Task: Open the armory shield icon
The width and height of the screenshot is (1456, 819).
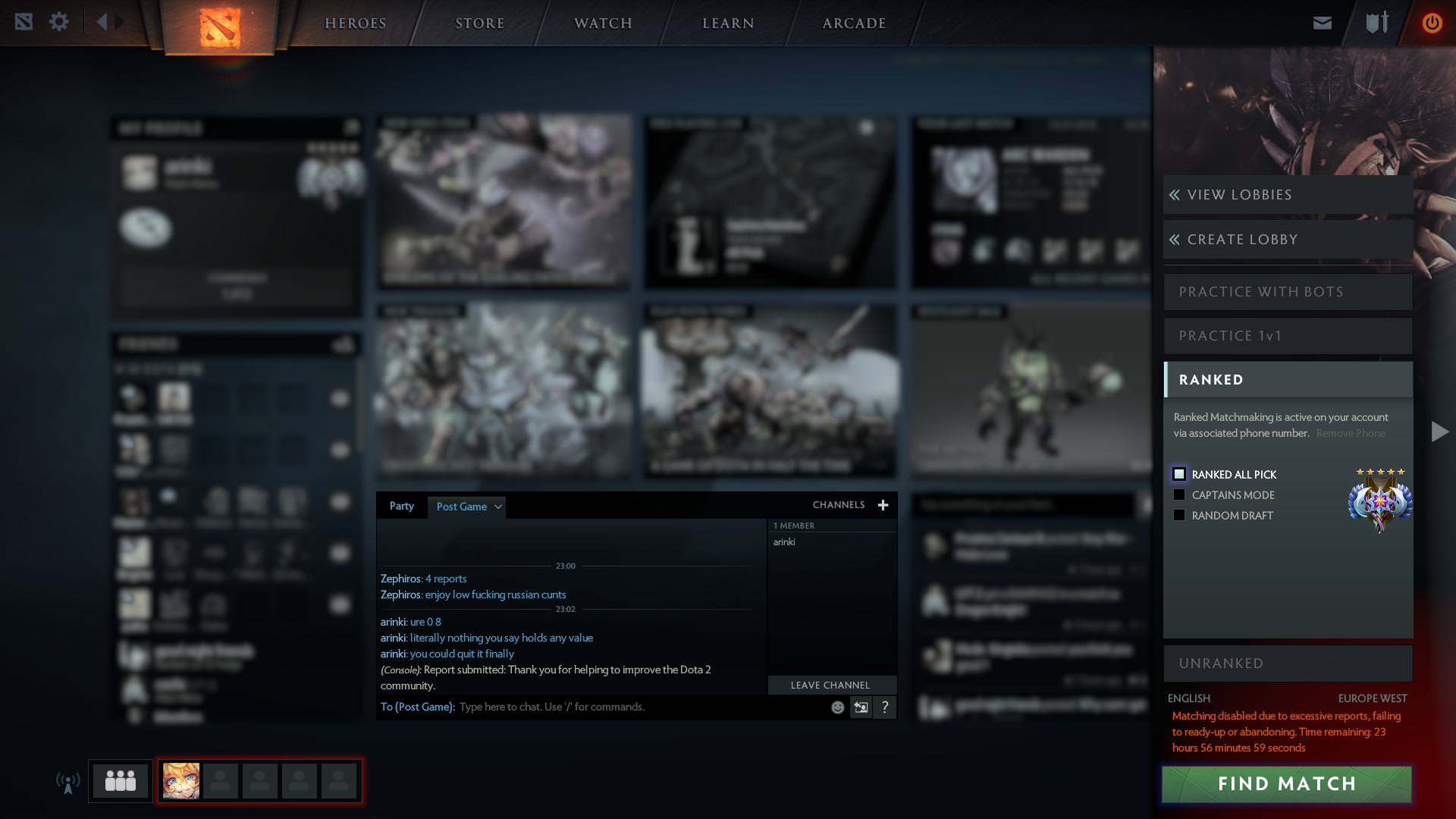Action: 1377,22
